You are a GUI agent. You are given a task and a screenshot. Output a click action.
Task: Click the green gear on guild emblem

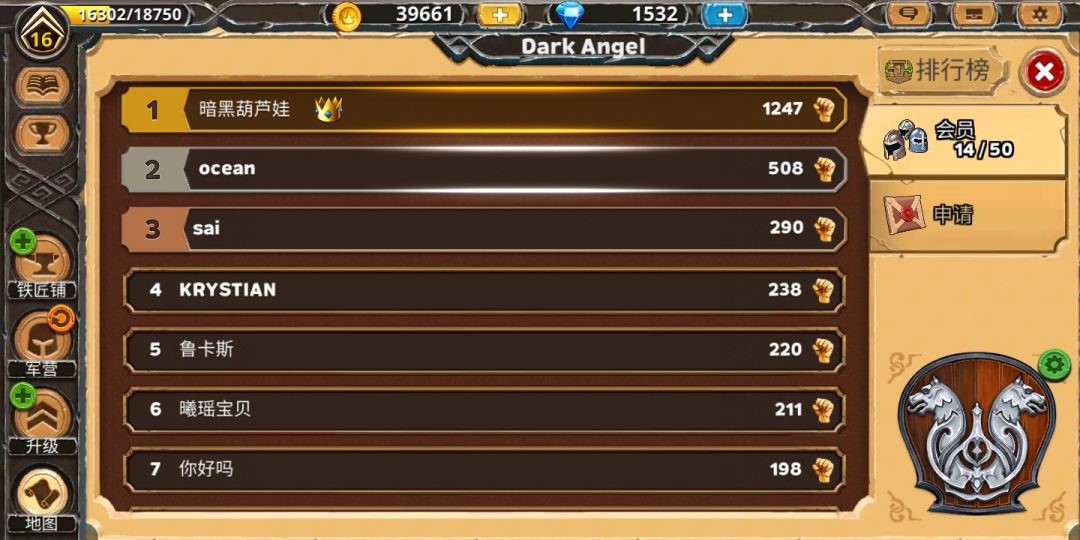point(1054,364)
